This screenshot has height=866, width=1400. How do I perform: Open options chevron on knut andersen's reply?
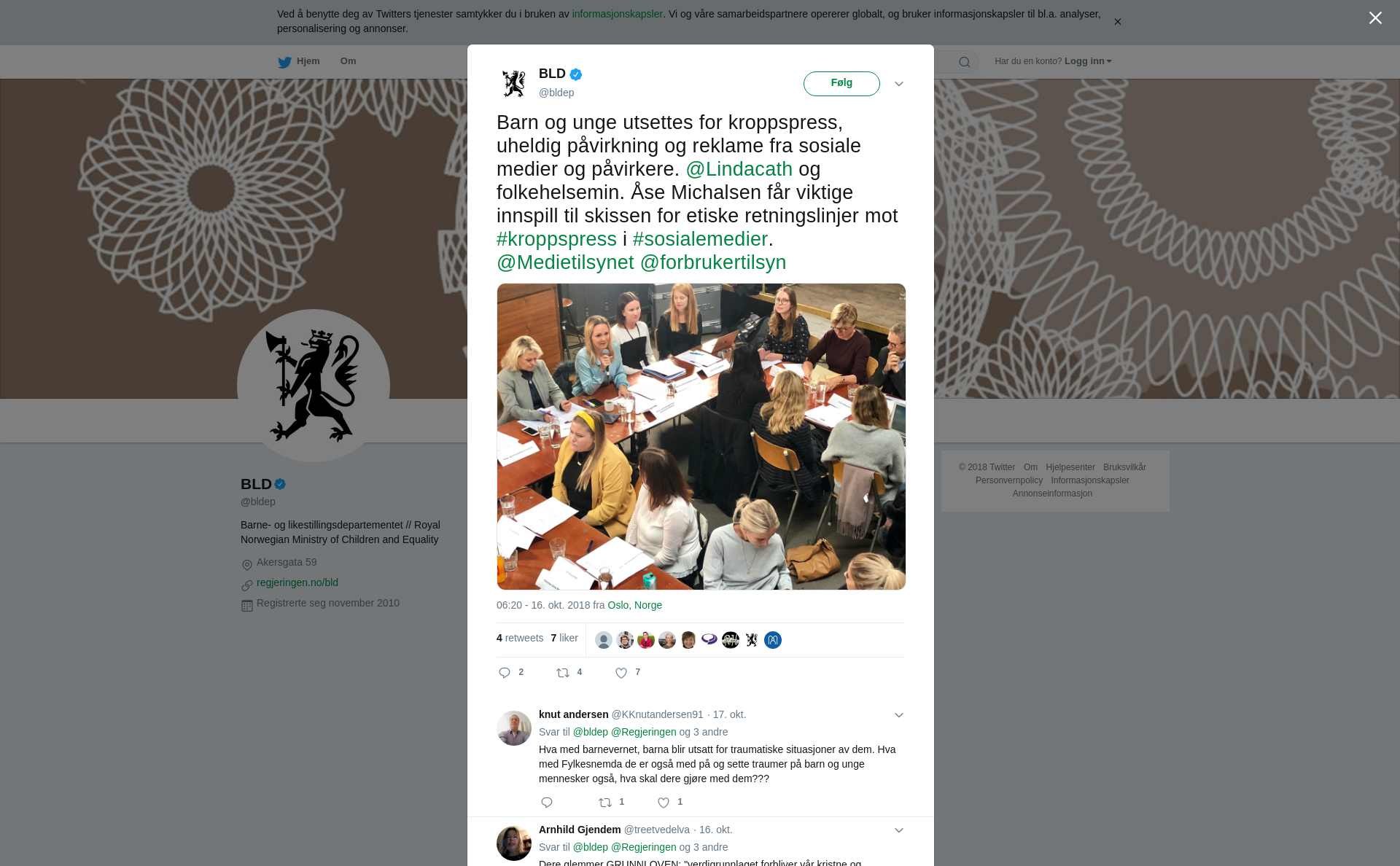coord(899,715)
